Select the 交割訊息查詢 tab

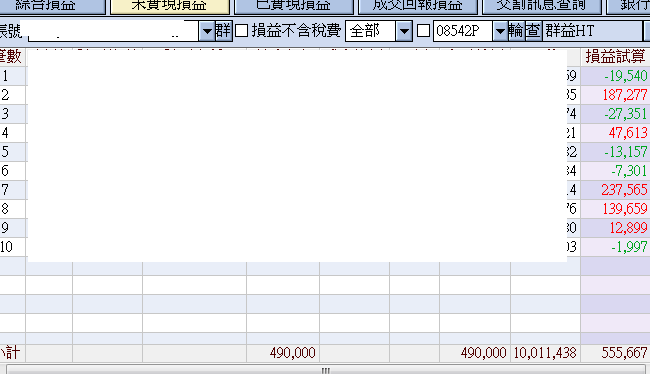point(541,6)
